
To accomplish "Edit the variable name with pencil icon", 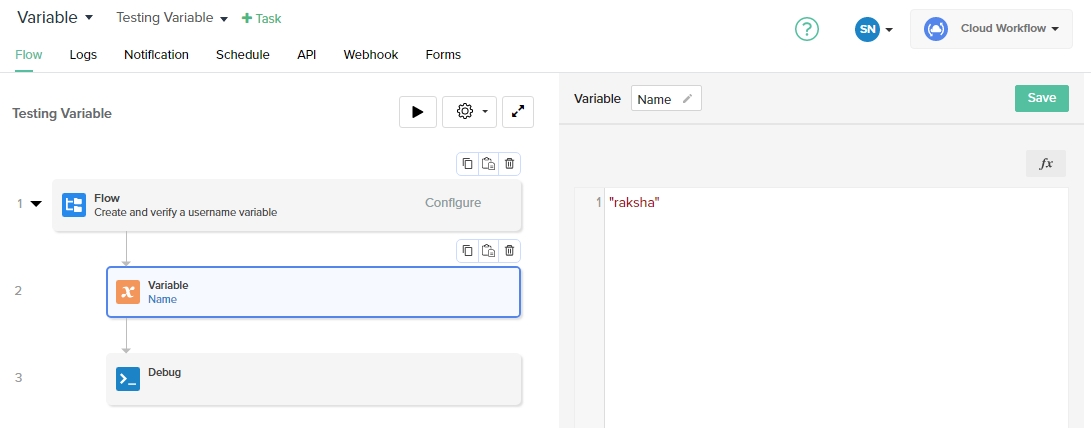I will [687, 99].
